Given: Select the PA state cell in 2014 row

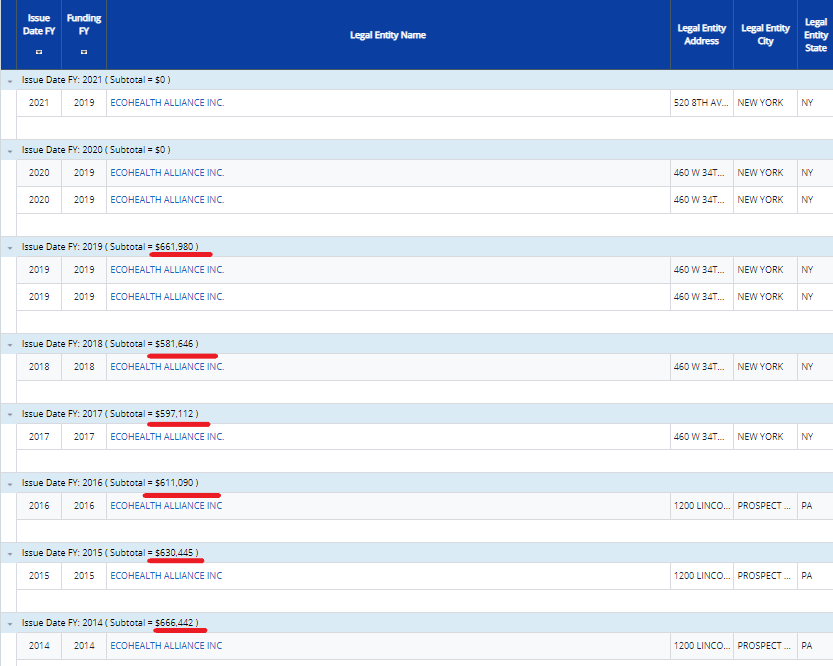Looking at the screenshot, I should [x=815, y=646].
